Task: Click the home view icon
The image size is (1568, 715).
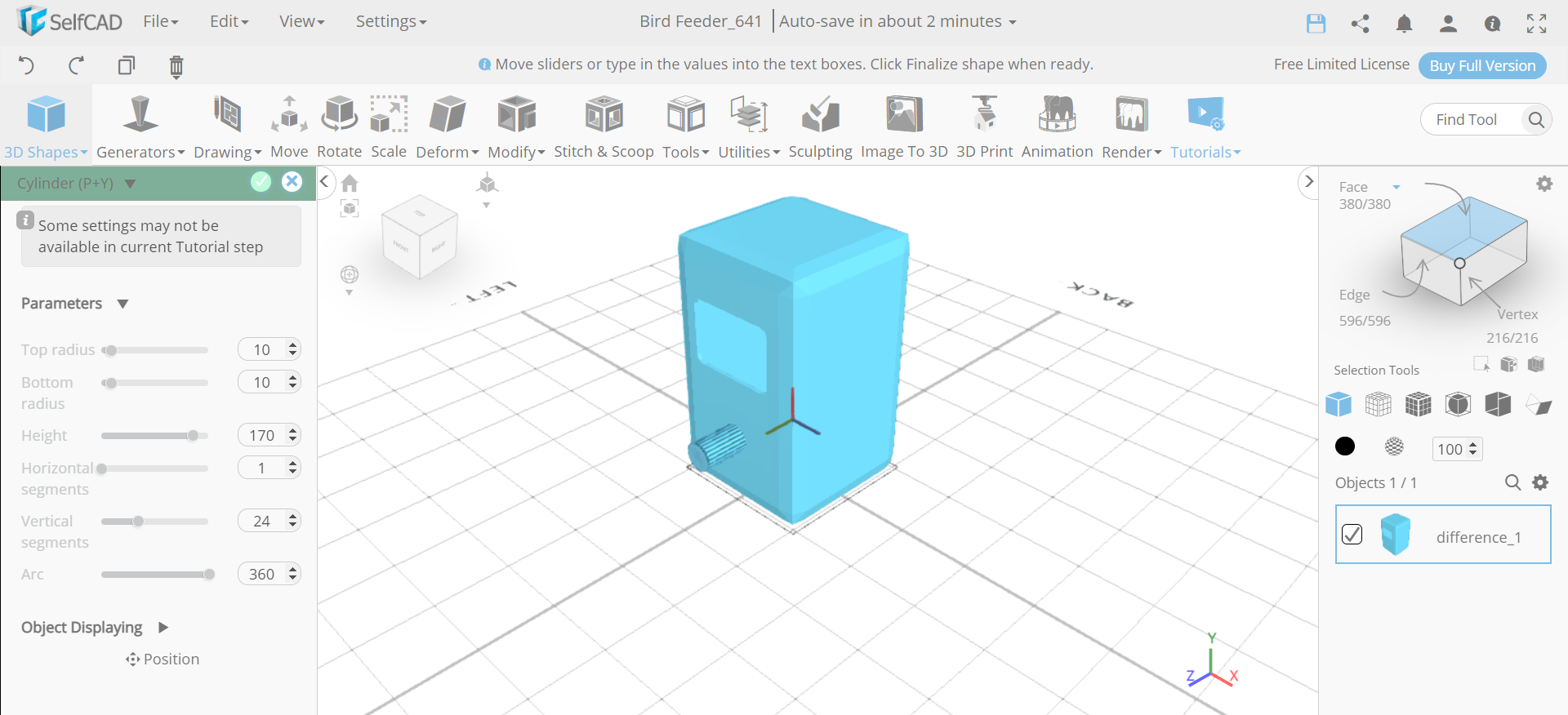Action: click(x=350, y=183)
